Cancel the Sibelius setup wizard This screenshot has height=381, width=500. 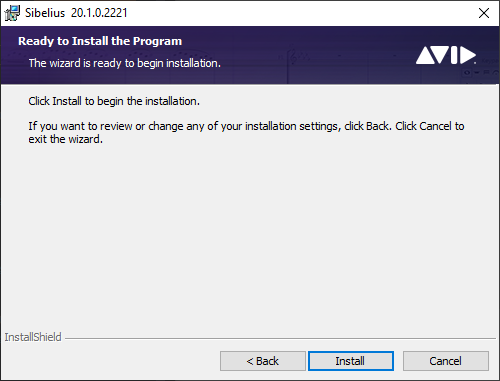pyautogui.click(x=446, y=361)
